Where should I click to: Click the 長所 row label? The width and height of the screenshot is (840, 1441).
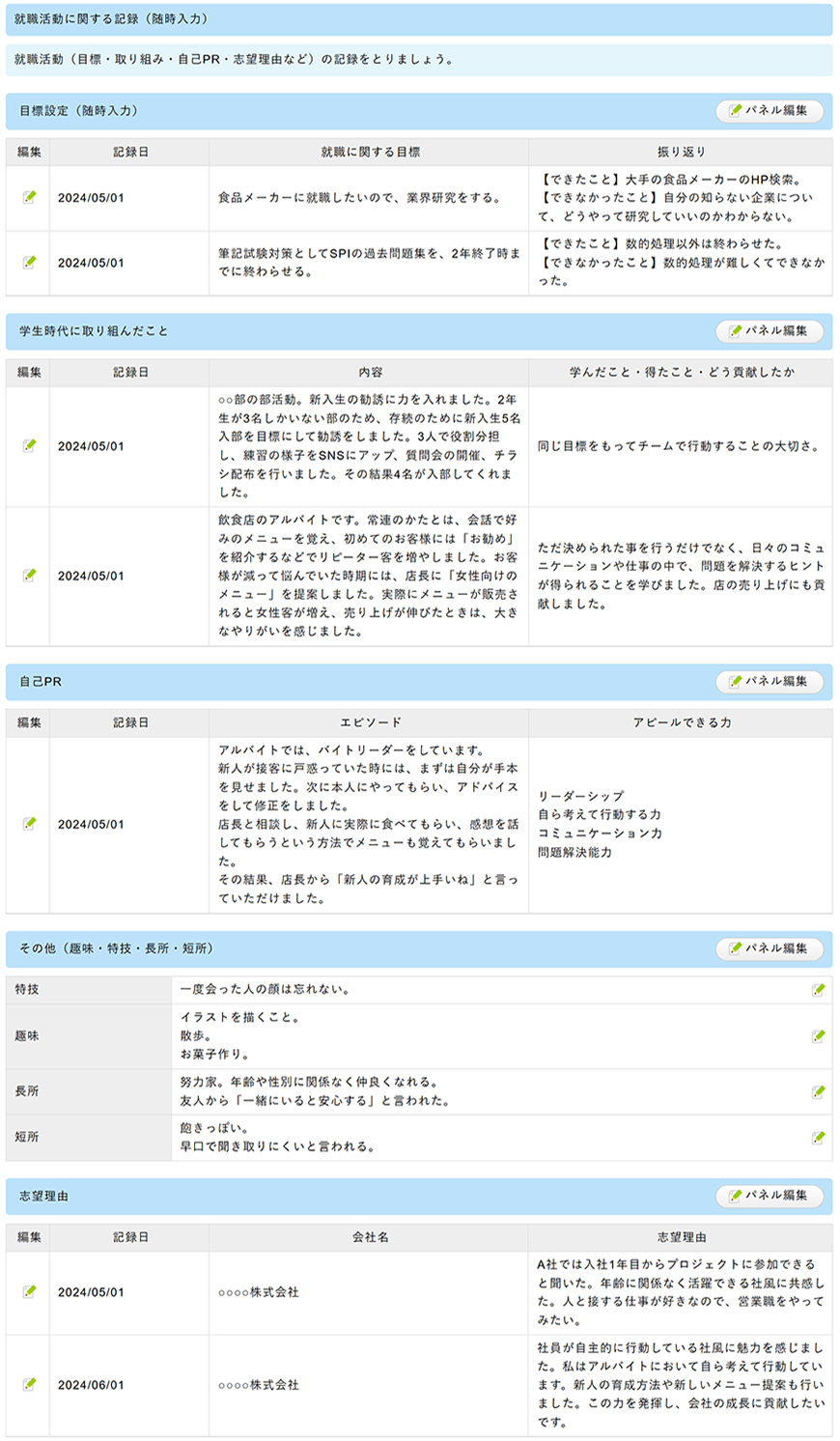click(x=27, y=1091)
